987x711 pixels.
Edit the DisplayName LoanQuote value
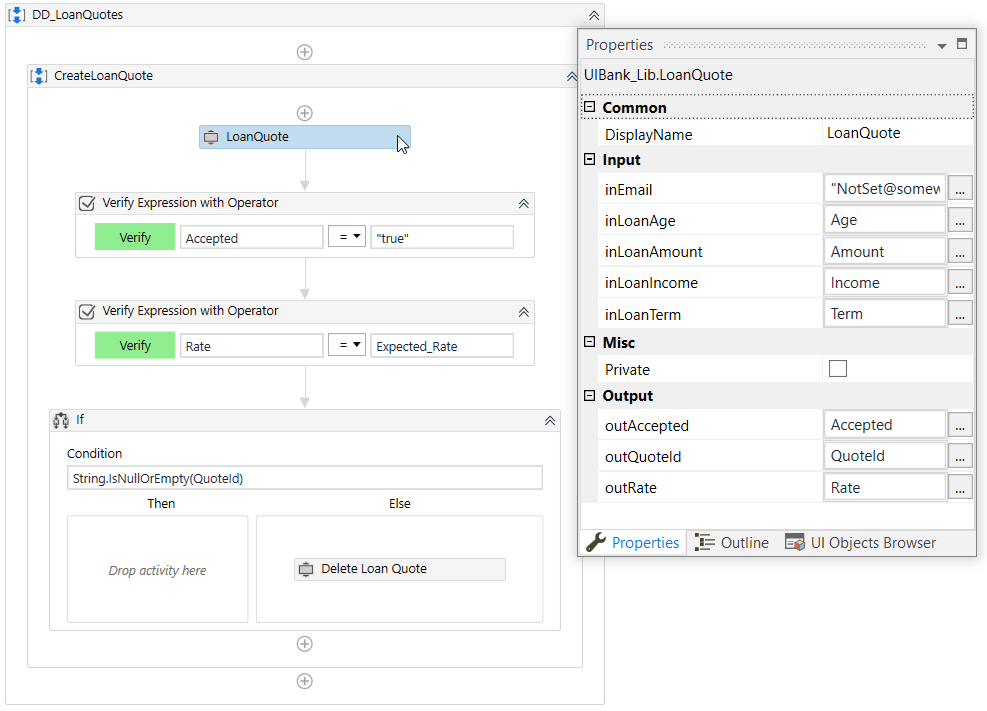pyautogui.click(x=897, y=133)
